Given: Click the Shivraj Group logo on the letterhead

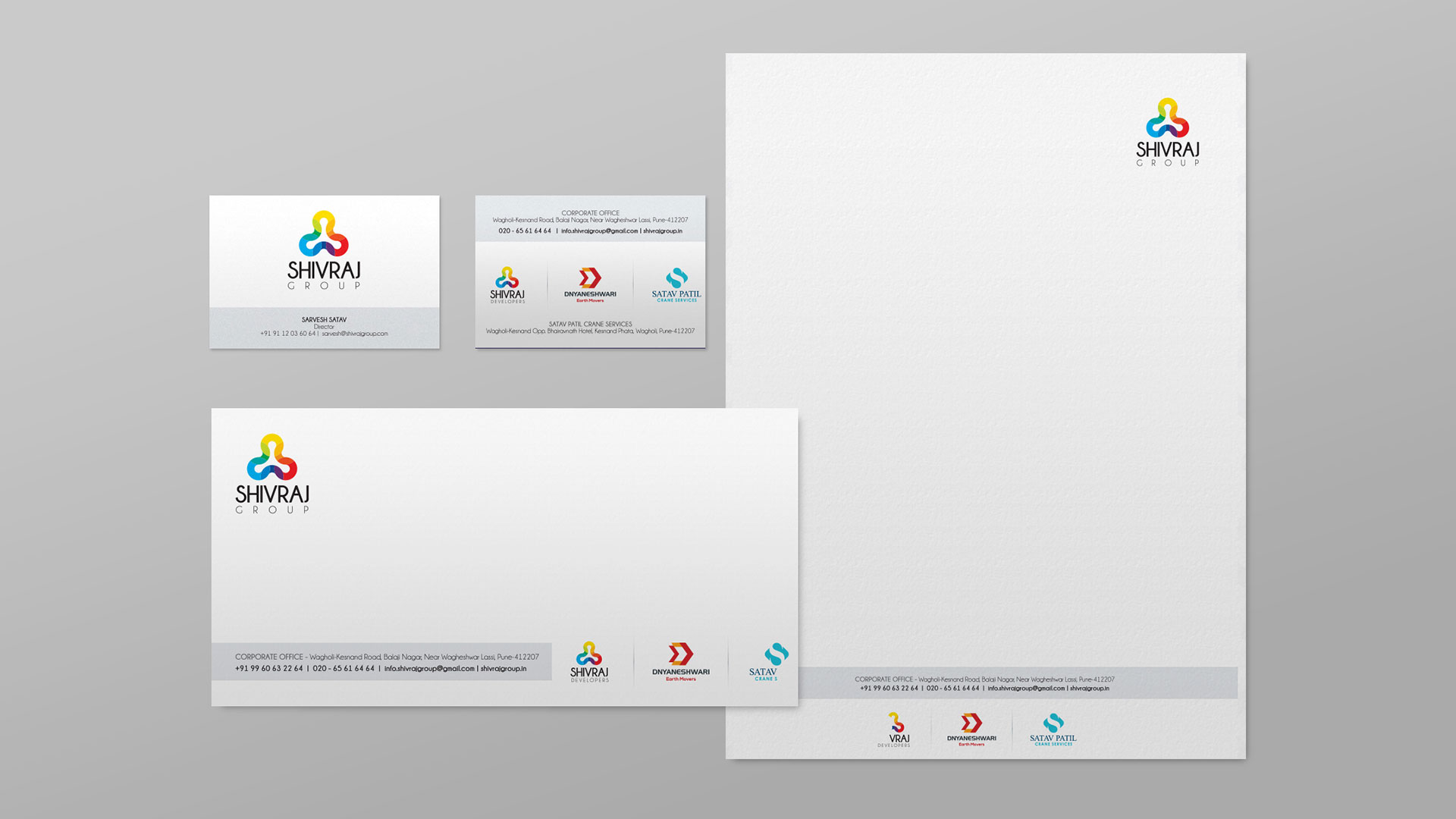Looking at the screenshot, I should pos(1167,132).
